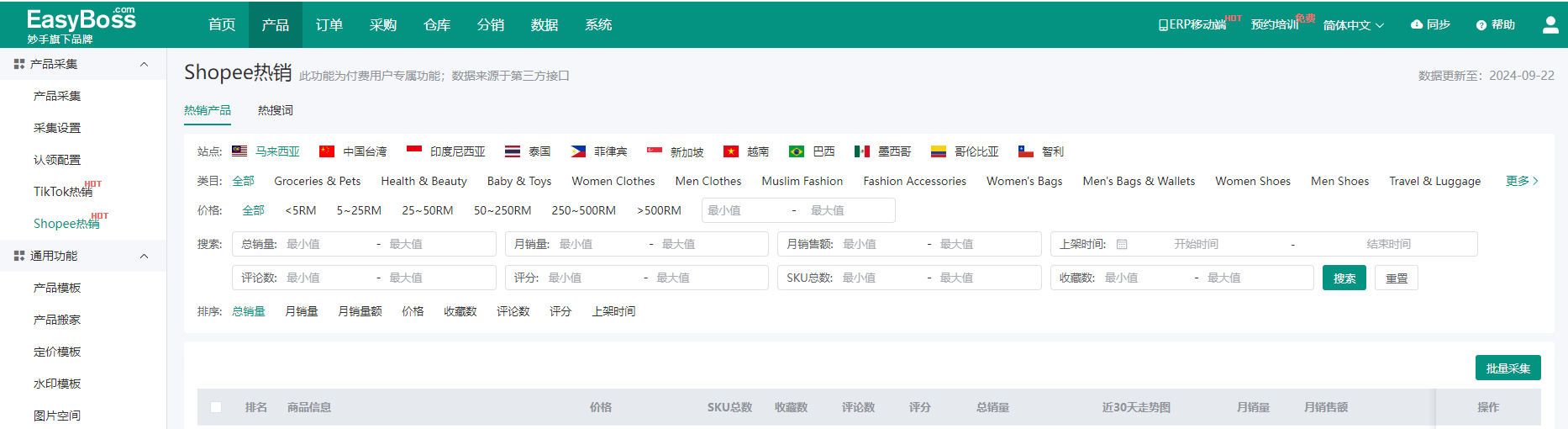Switch to the 热搜词 tab
Screen dimensions: 1568x429
(275, 110)
